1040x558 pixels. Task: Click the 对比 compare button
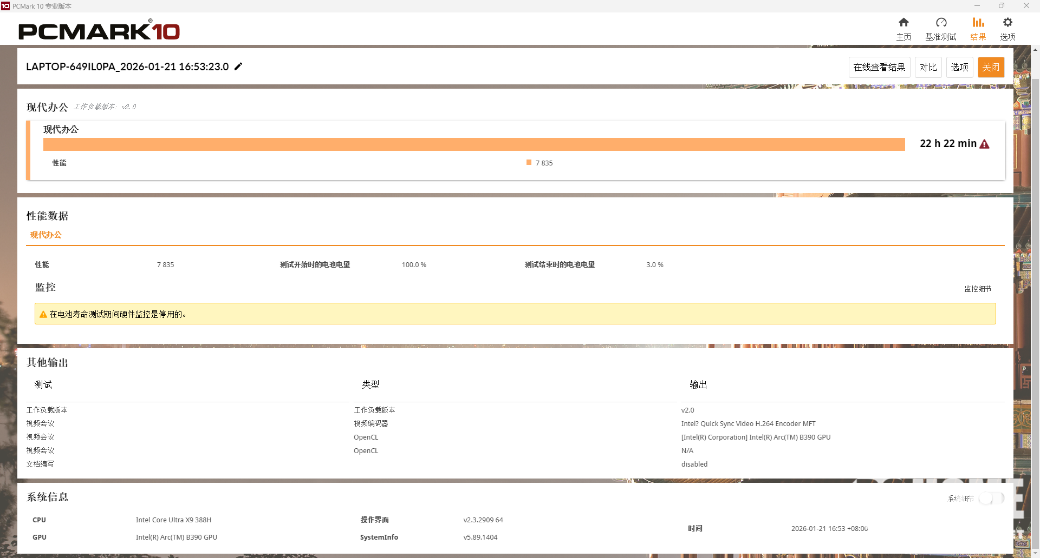(x=928, y=67)
